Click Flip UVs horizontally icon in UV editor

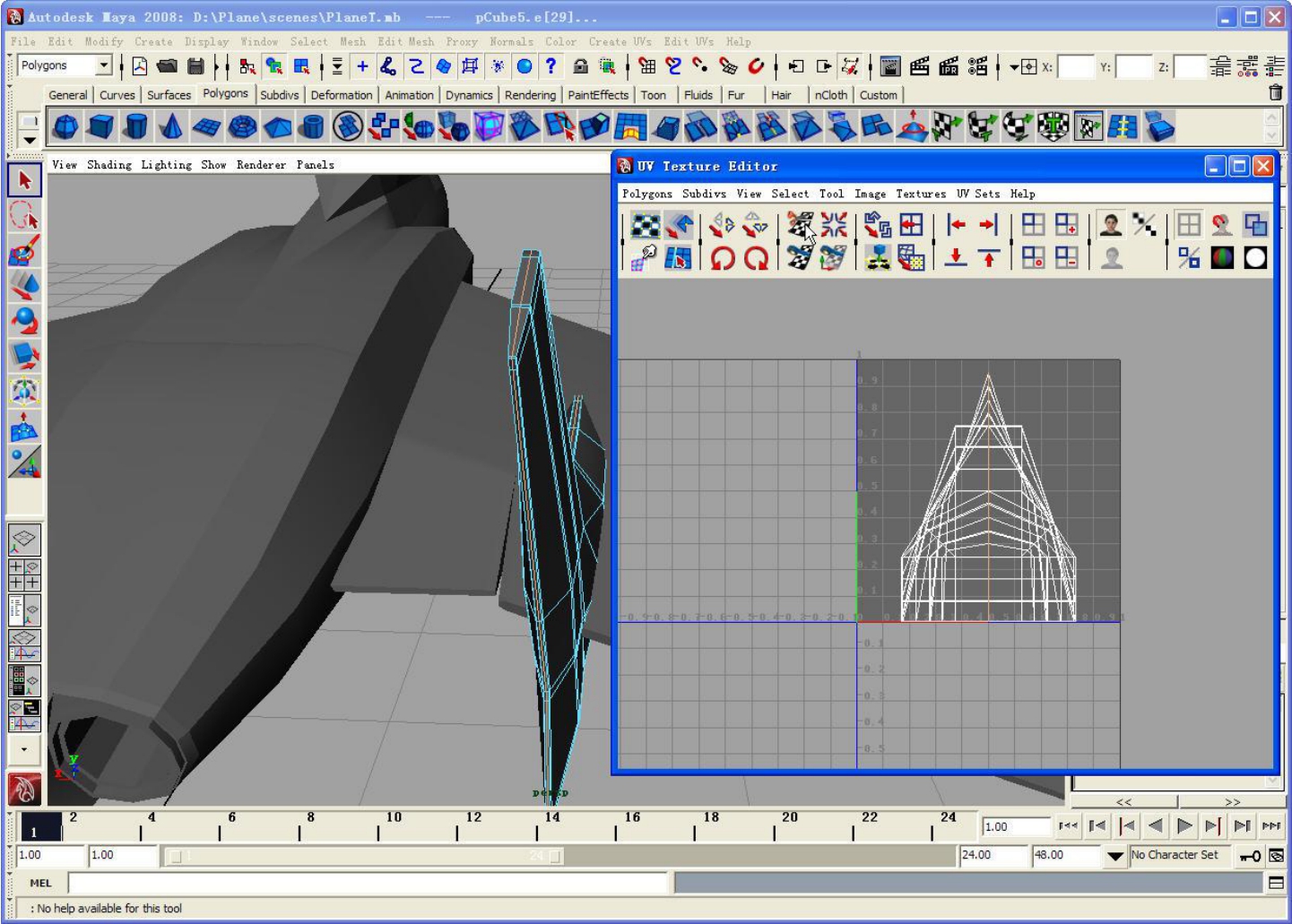point(723,225)
